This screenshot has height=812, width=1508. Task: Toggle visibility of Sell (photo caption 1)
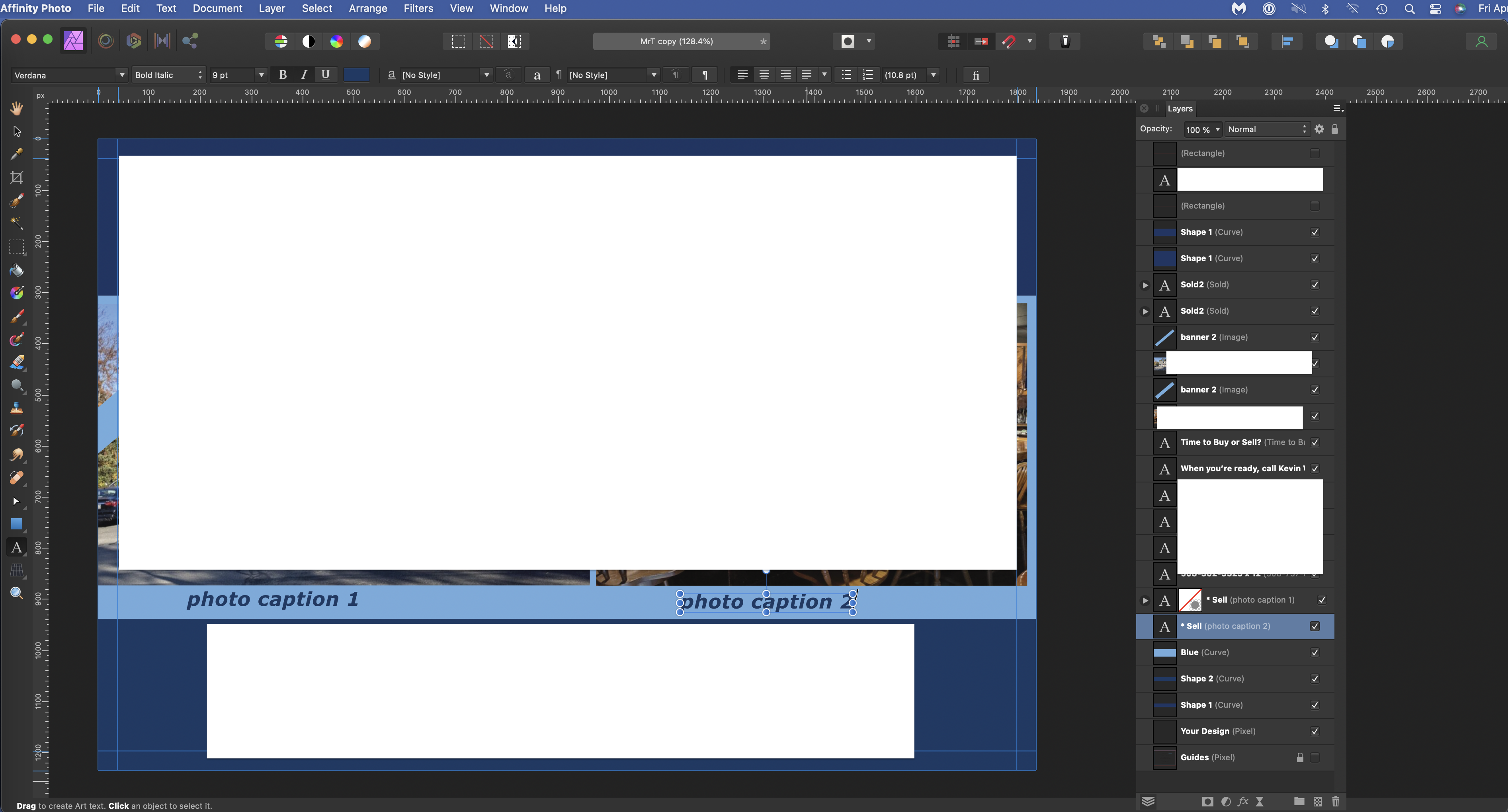point(1322,600)
